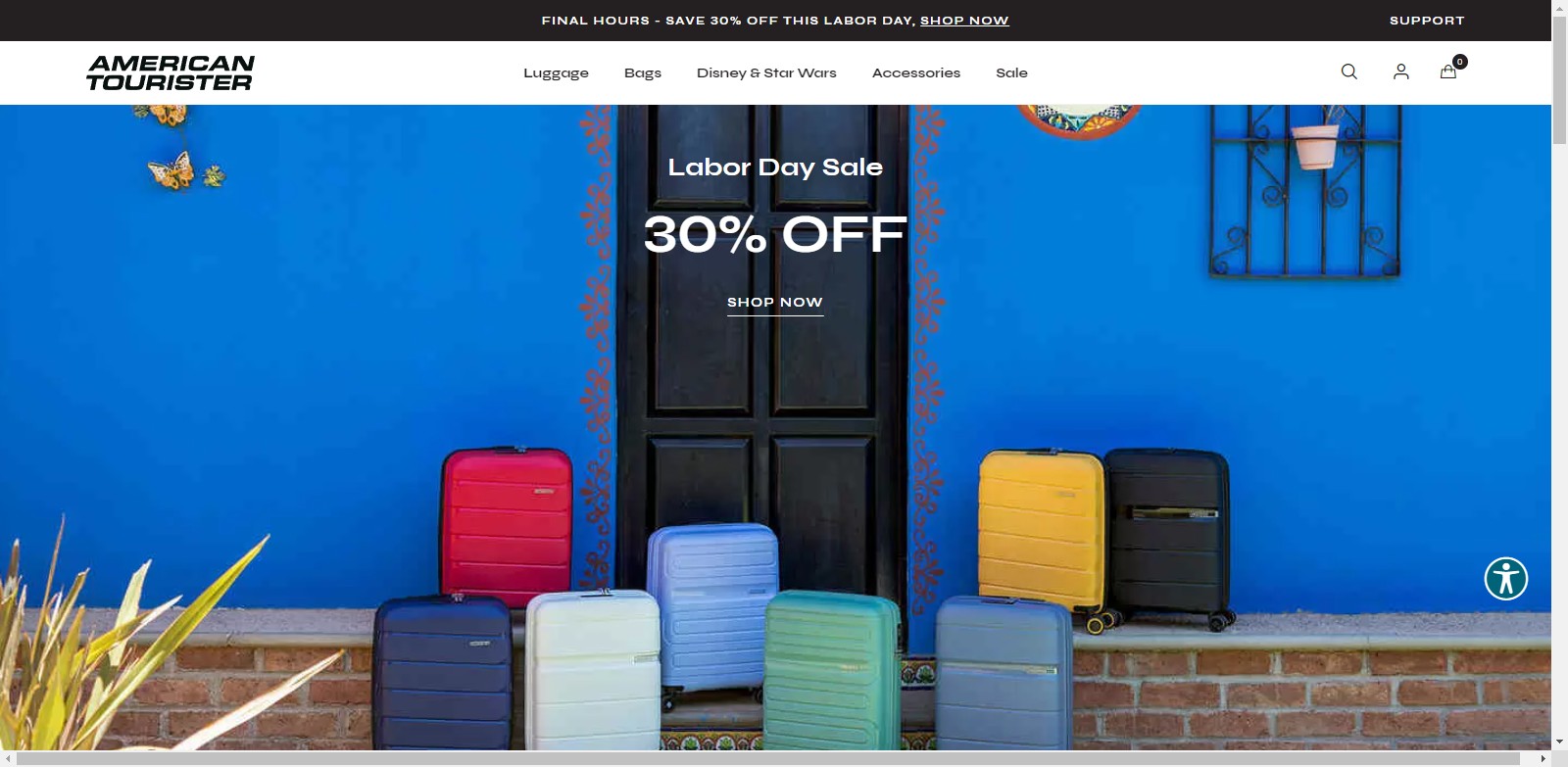
Task: Click the scroll down arrow
Action: (1559, 743)
